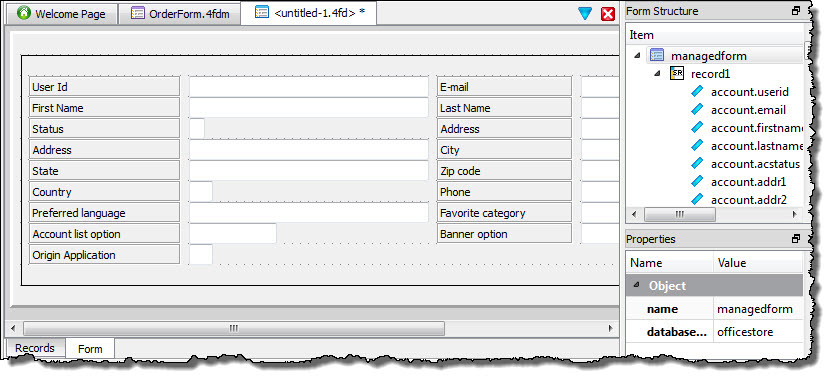Click the designer scrollbar right arrow
The width and height of the screenshot is (831, 378).
[x=610, y=328]
